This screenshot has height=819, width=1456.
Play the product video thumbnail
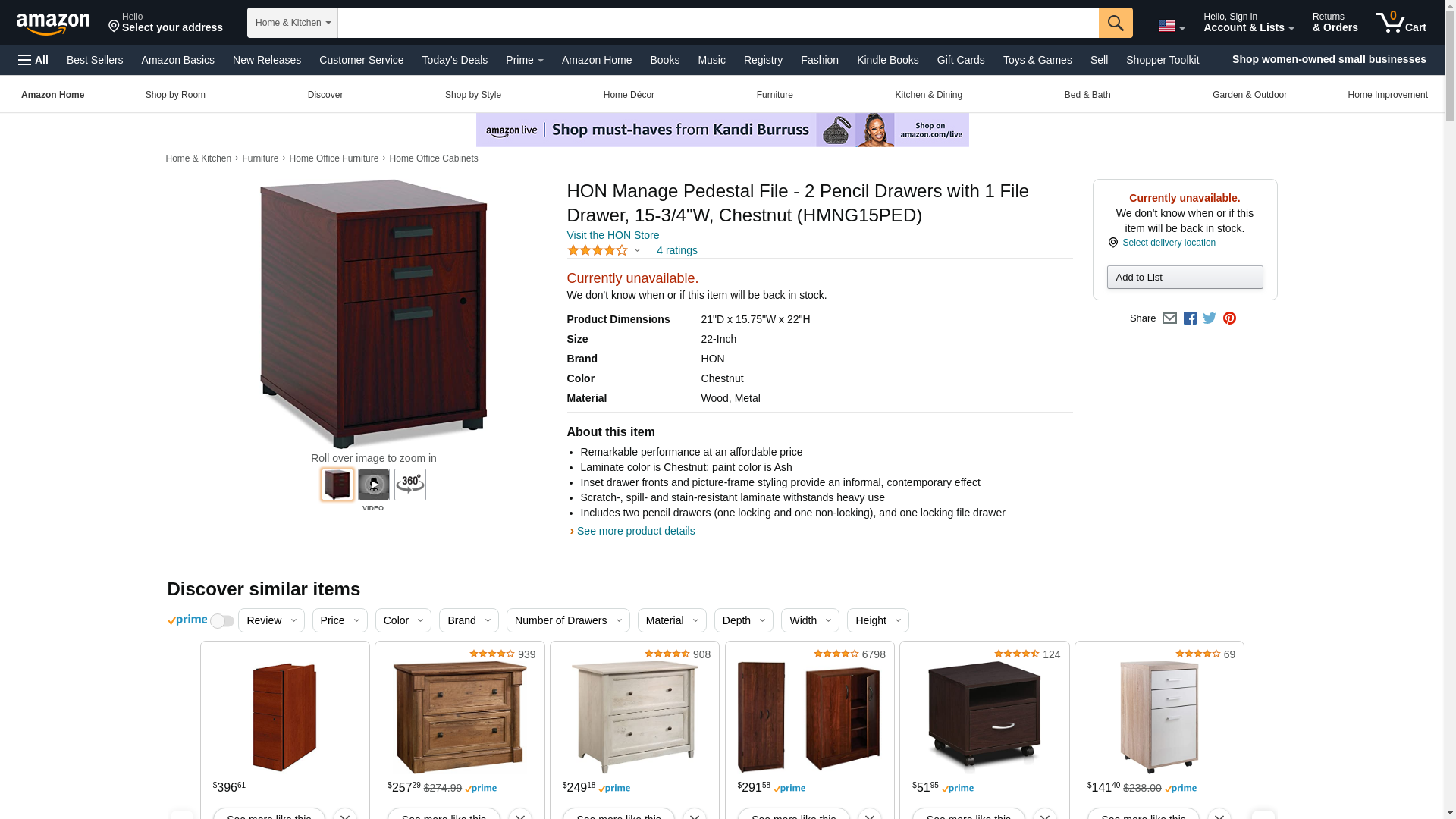pos(374,485)
